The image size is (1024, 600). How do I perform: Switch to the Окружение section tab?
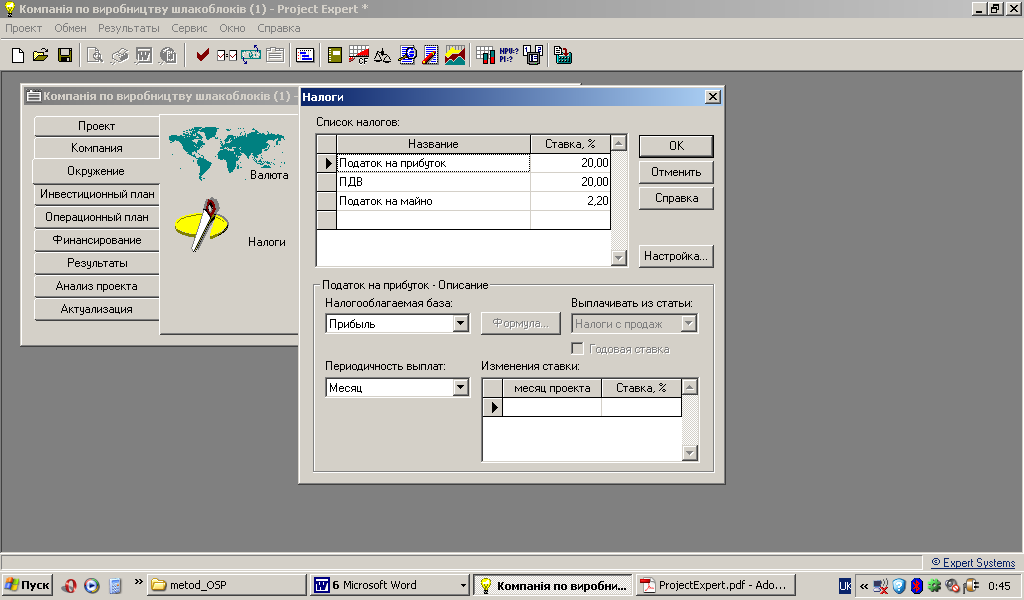96,171
